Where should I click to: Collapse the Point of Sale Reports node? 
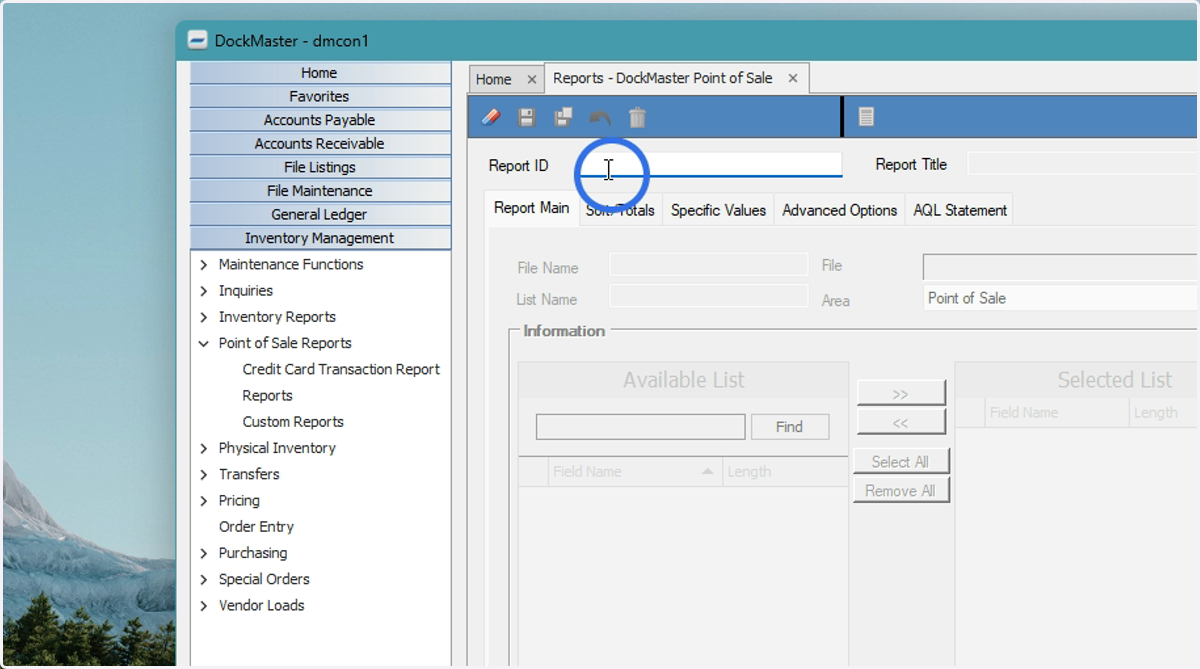204,343
